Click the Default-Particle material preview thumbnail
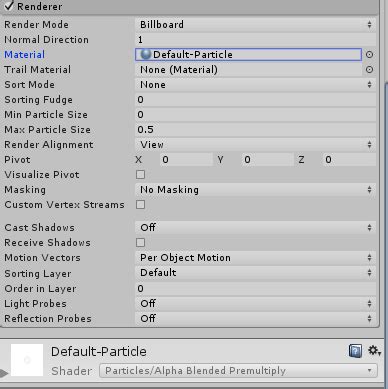The image size is (388, 389). [x=27, y=360]
